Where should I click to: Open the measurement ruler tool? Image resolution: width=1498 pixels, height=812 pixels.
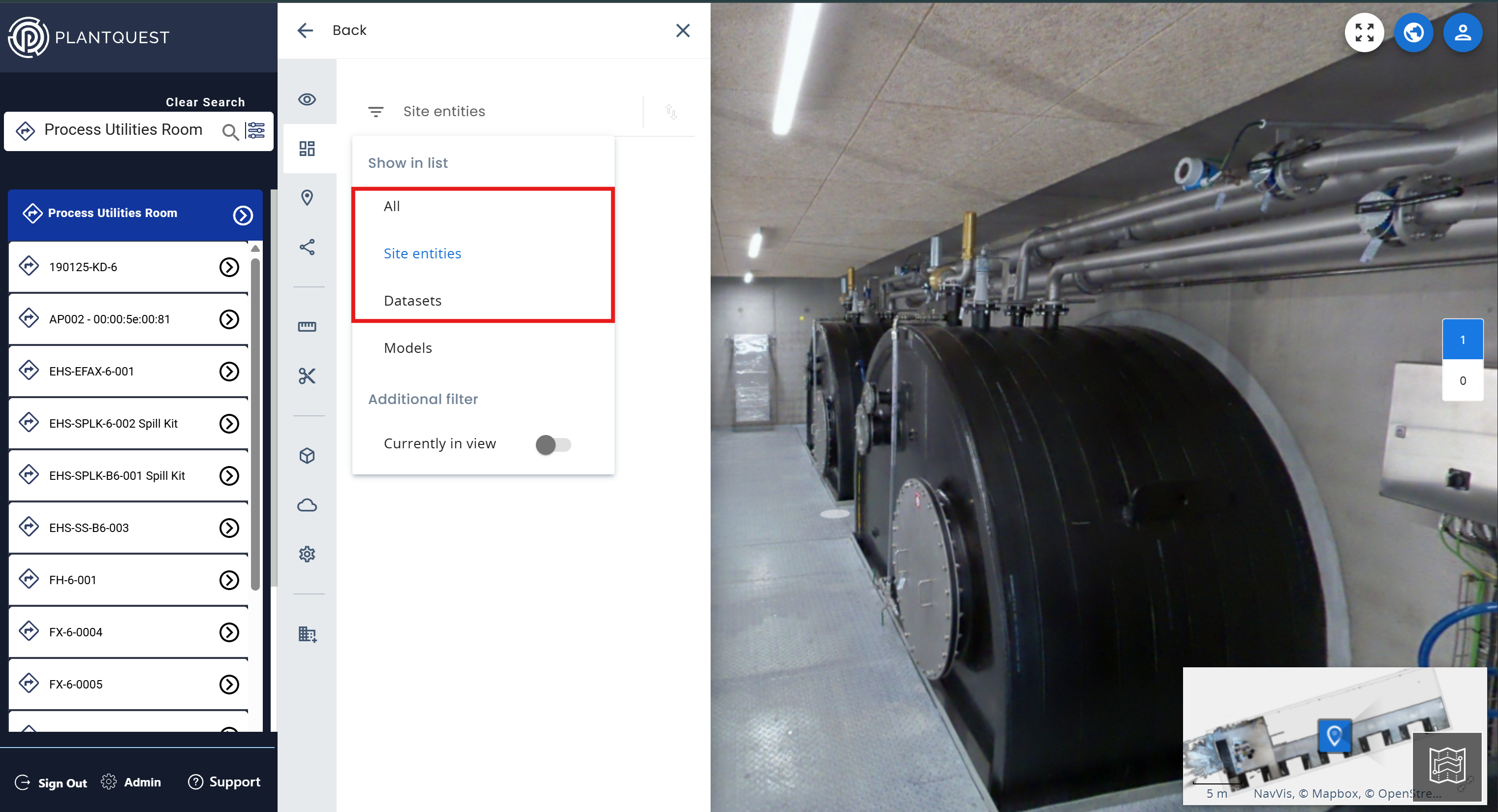tap(307, 326)
